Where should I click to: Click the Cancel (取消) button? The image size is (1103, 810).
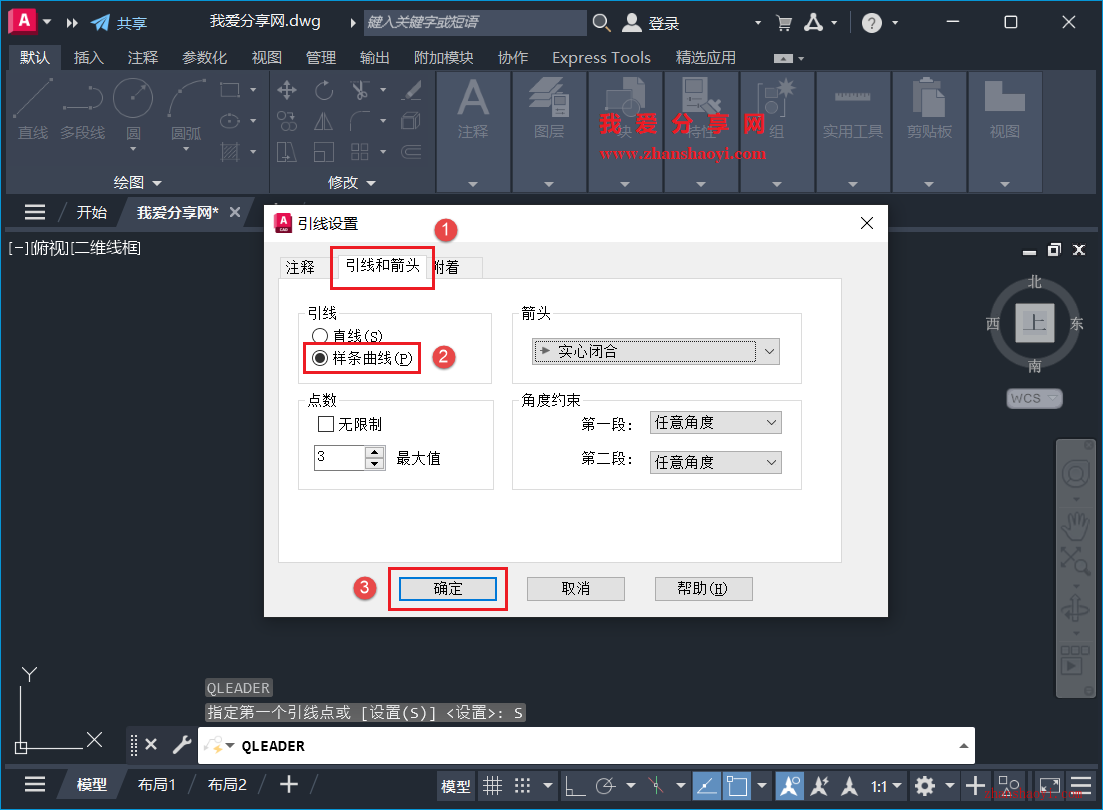575,588
